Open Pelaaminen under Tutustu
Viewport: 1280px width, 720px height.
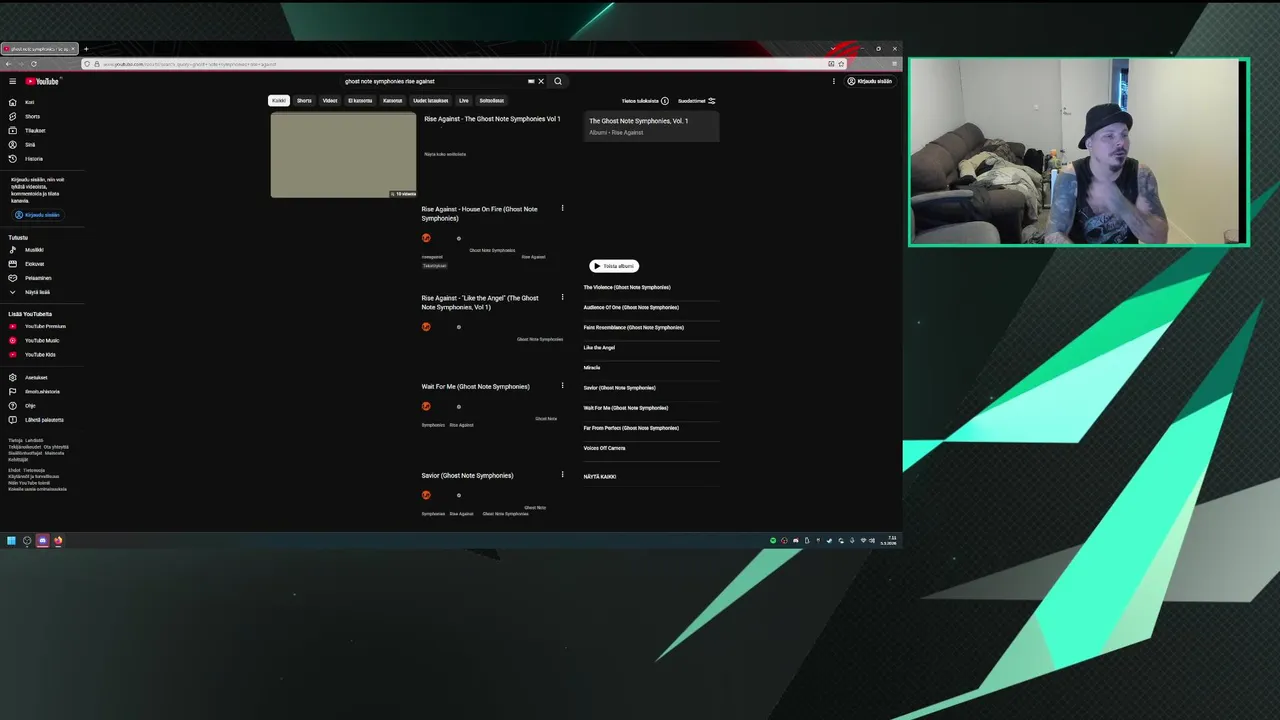point(38,278)
